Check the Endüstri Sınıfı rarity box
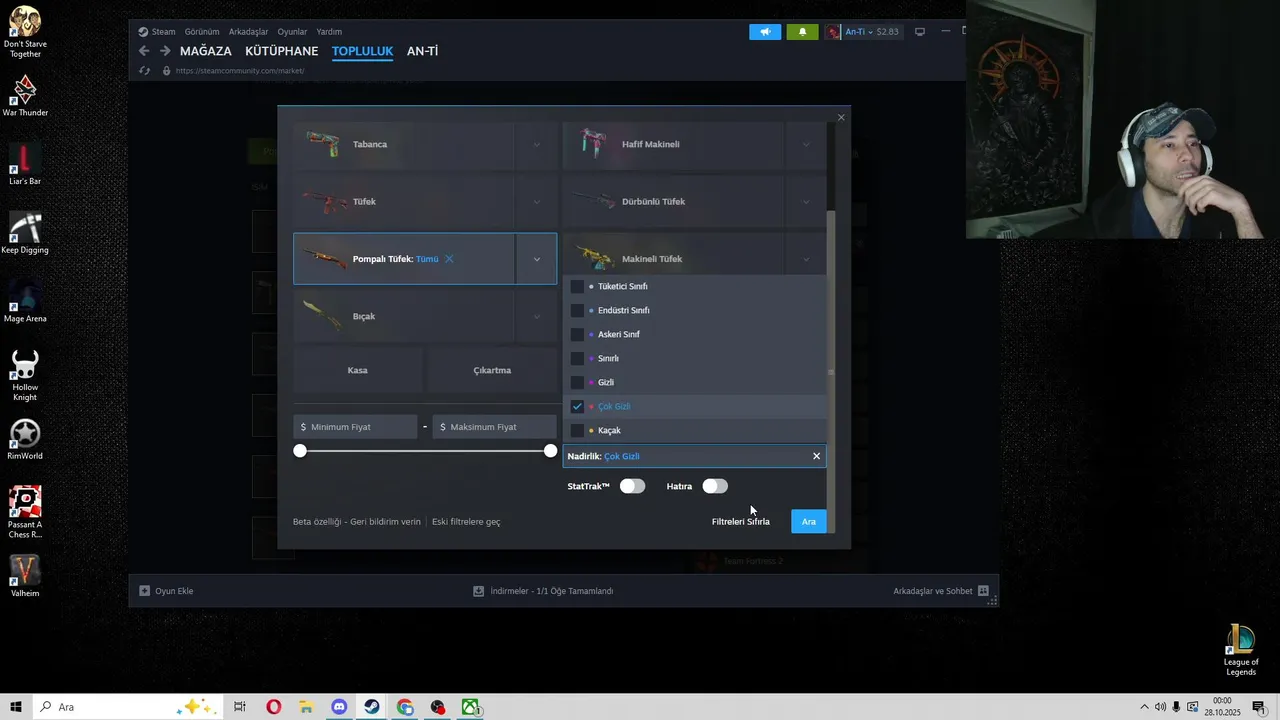This screenshot has height=720, width=1280. (x=577, y=310)
